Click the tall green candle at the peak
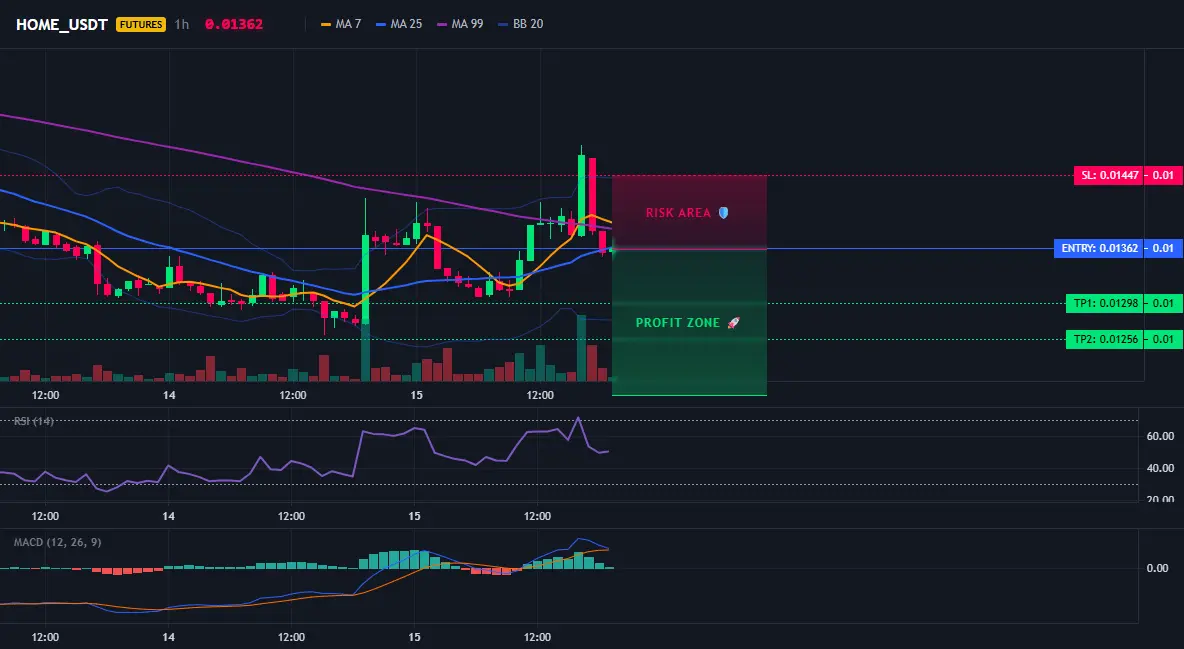 point(581,193)
